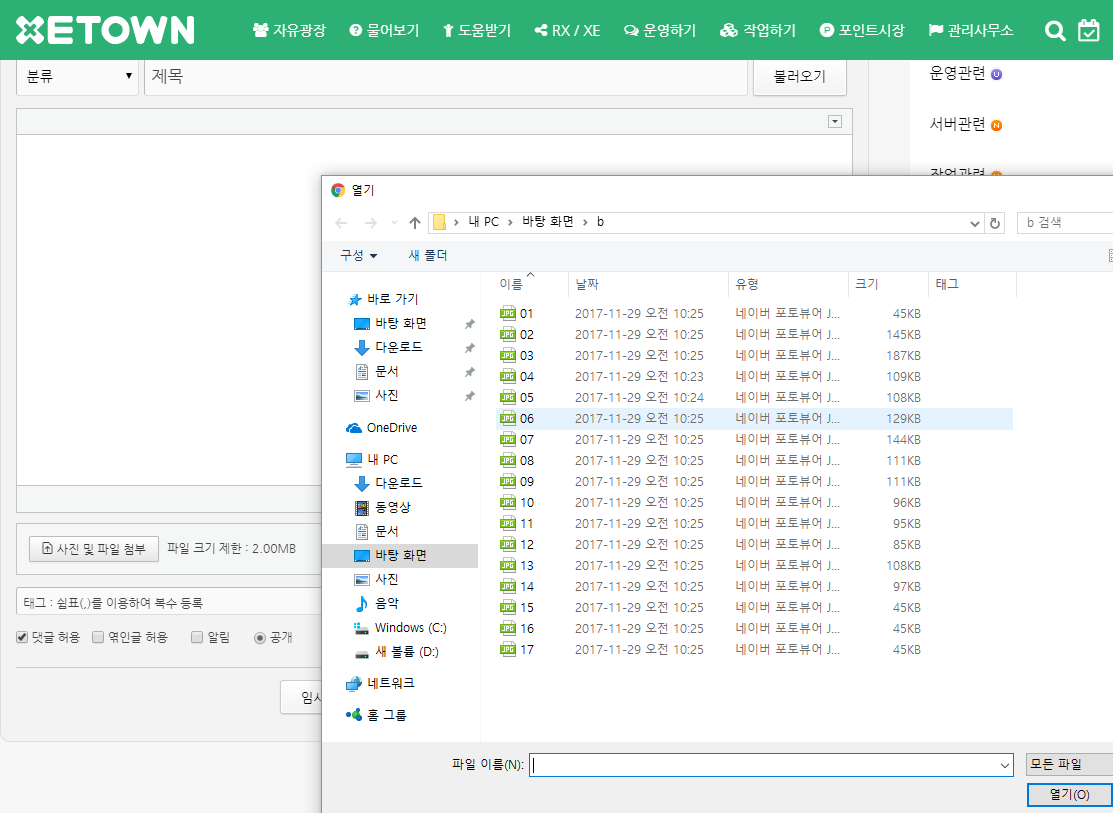Screen dimensions: 1113x813
Task: Select file 06 in the file list
Action: coord(527,418)
